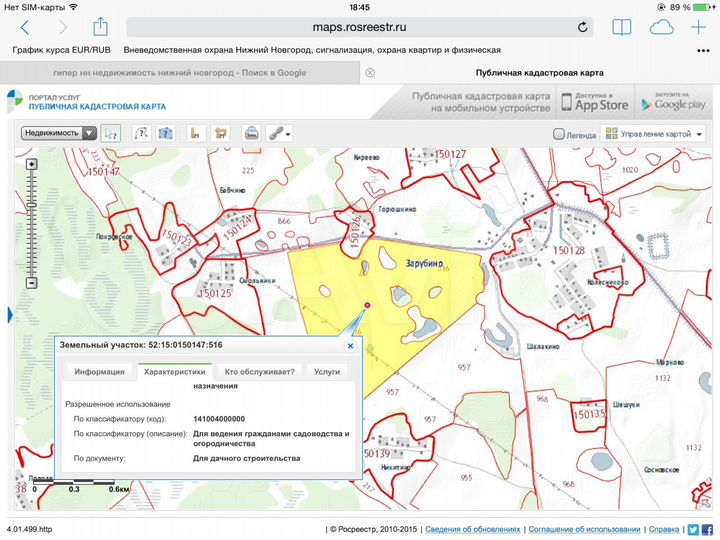This screenshot has width=720, height=540.
Task: Zoom in with the map plus button
Action: click(31, 164)
